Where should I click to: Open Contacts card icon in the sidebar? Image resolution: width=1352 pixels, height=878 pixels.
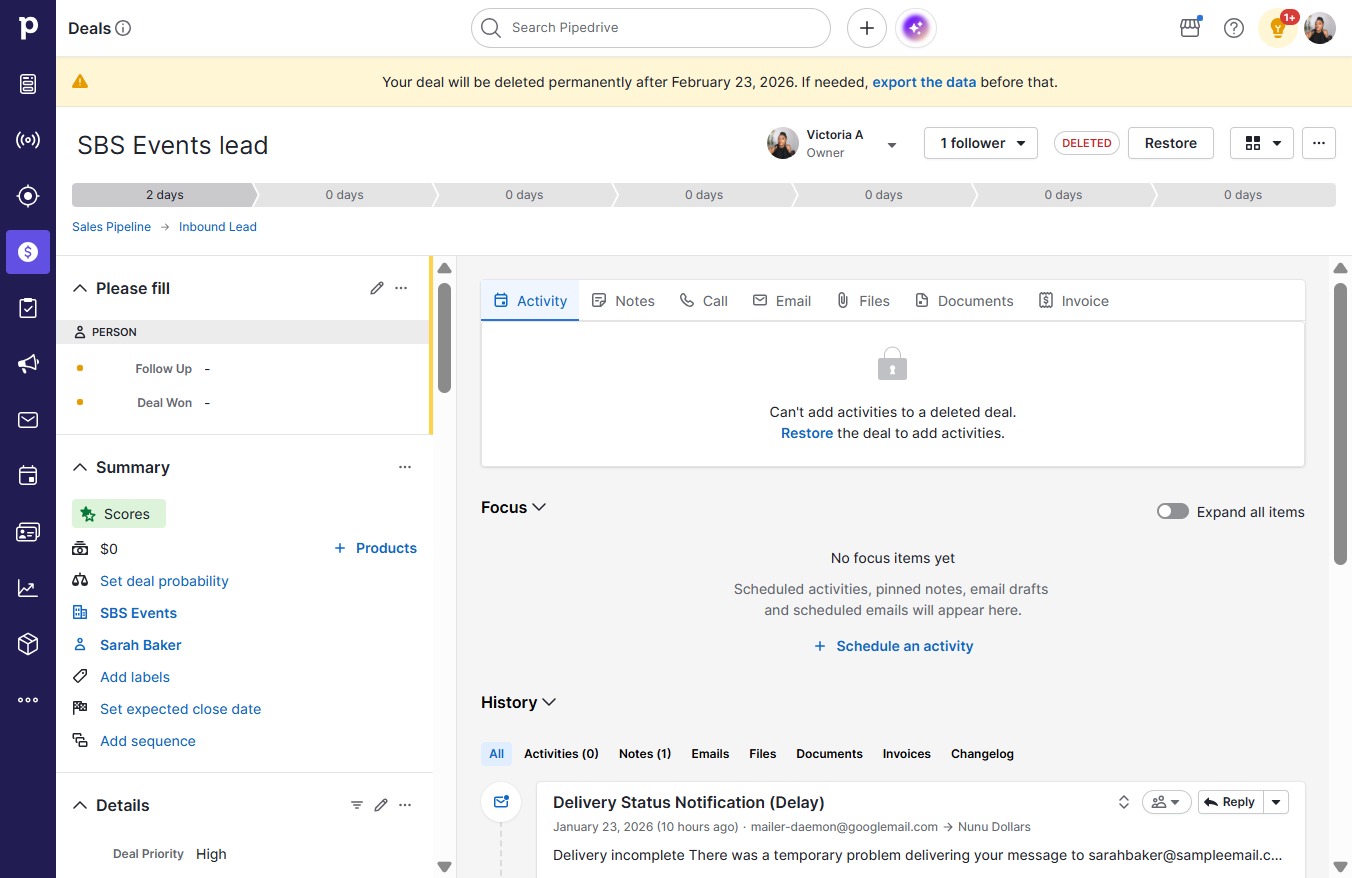(28, 532)
